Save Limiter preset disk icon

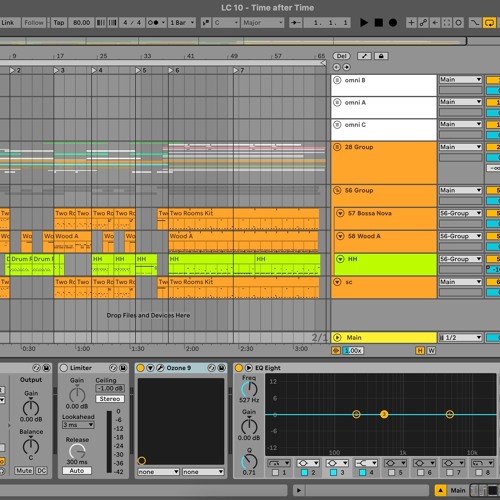click(x=123, y=368)
